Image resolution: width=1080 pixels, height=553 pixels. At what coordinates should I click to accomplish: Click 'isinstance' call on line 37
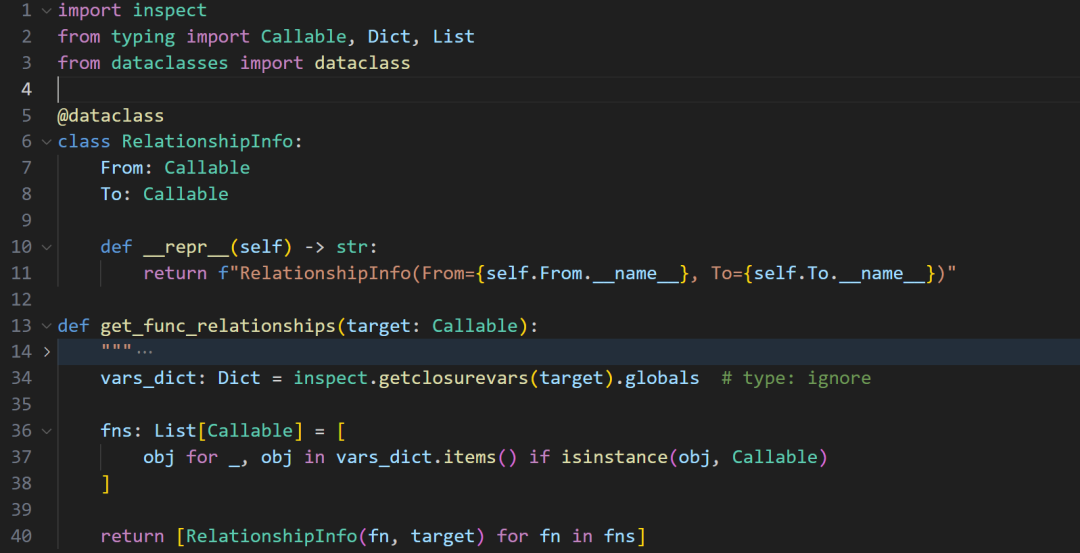[x=614, y=457]
